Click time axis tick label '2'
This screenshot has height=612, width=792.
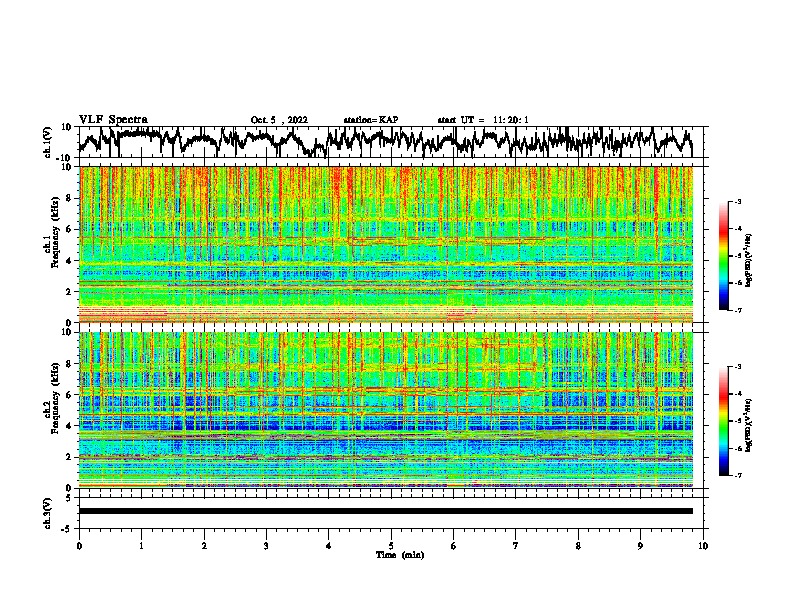[x=204, y=546]
